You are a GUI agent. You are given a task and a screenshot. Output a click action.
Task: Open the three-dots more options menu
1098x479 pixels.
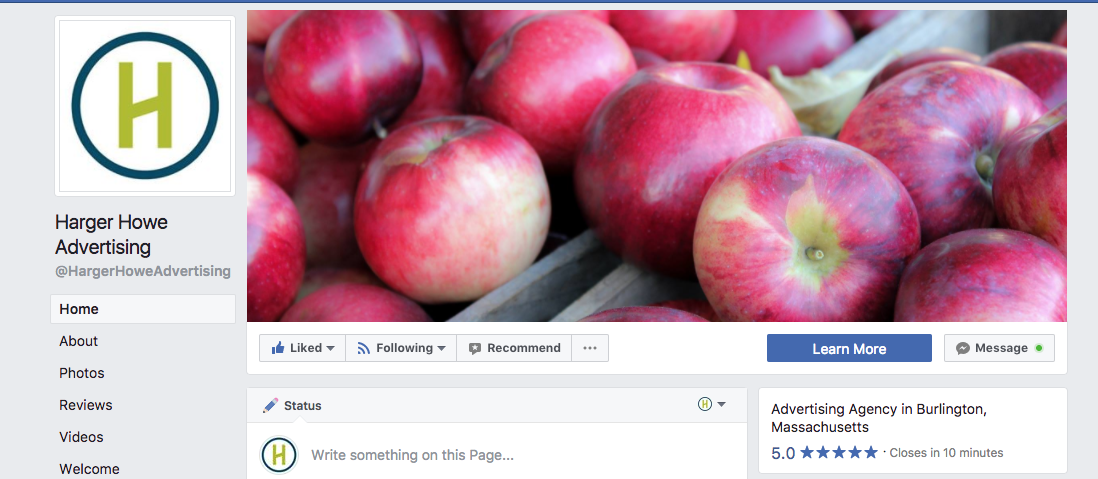tap(590, 348)
